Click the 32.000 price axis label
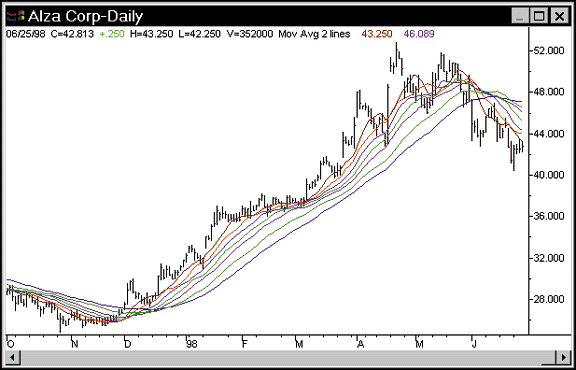Screen dimensions: 576x370 point(550,258)
